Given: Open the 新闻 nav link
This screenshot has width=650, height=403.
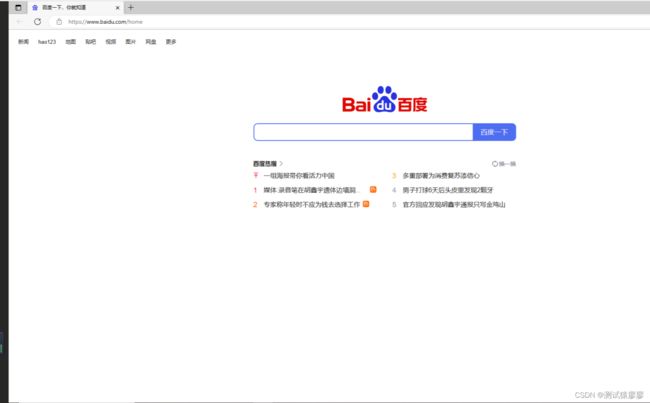Looking at the screenshot, I should (x=24, y=41).
